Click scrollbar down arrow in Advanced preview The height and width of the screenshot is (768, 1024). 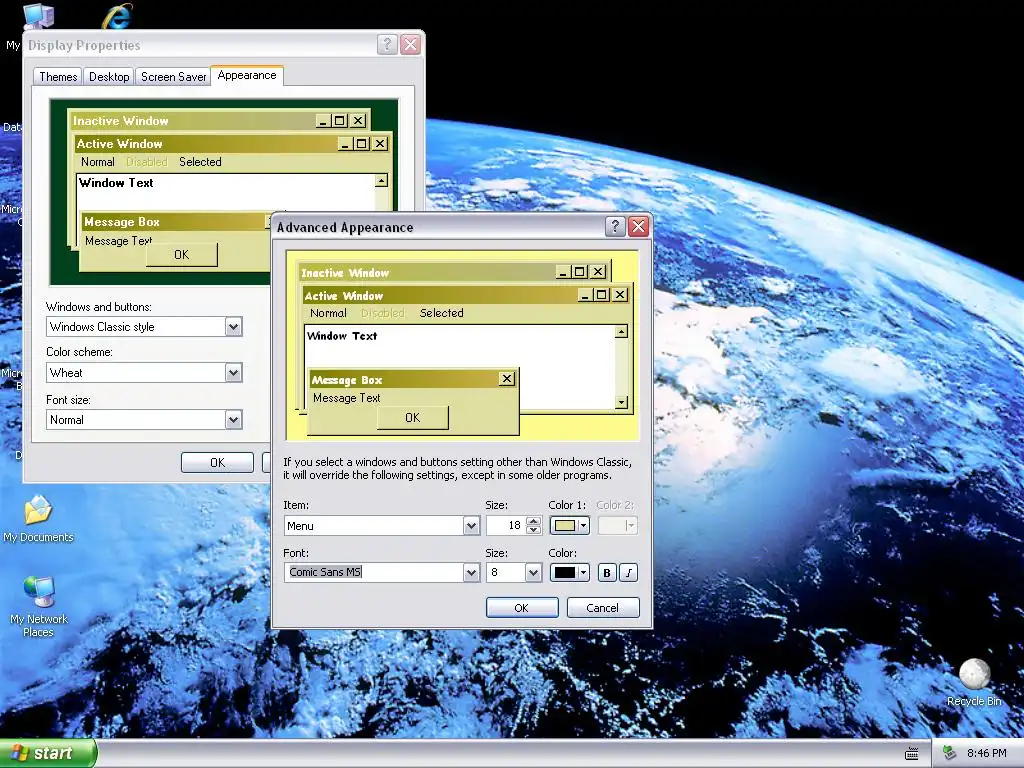[x=622, y=402]
